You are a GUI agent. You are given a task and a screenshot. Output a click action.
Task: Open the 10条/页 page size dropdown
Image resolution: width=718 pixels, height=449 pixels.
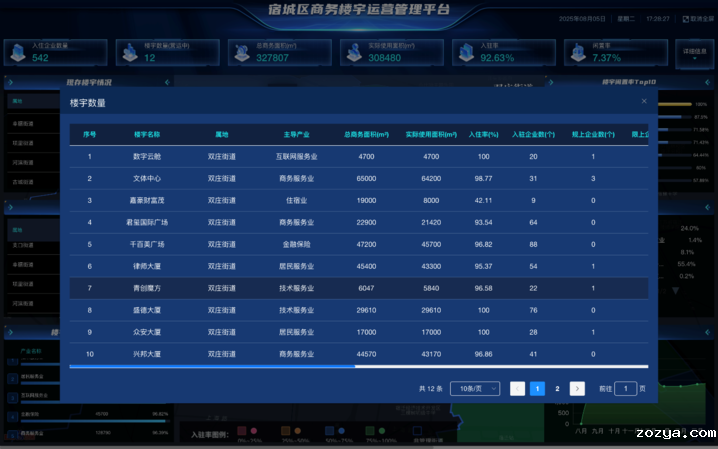(474, 388)
